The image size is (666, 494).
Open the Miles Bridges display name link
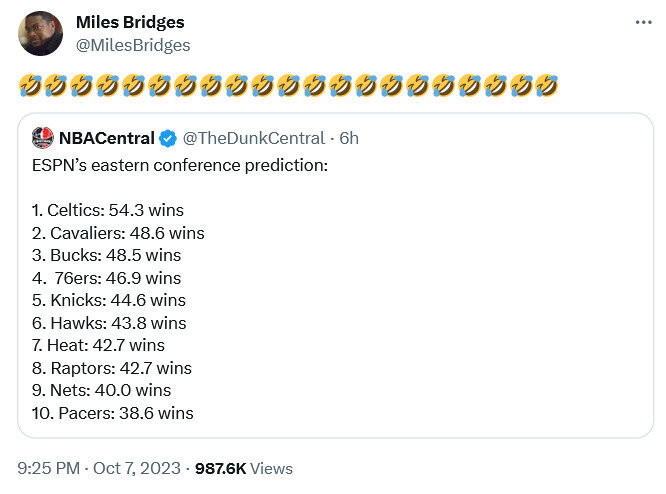coord(130,22)
